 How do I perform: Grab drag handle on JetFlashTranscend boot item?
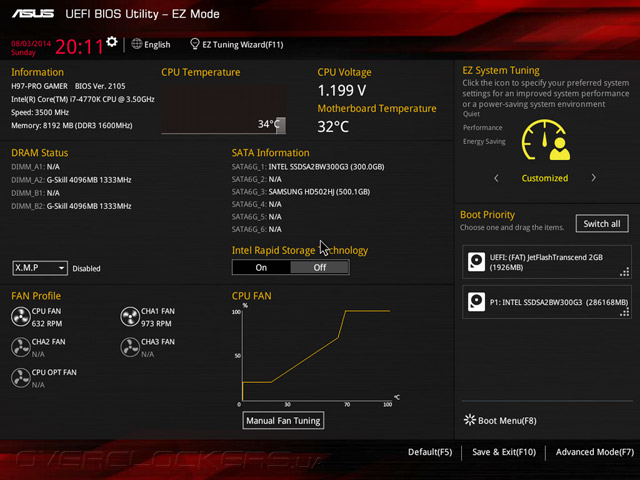pos(624,272)
